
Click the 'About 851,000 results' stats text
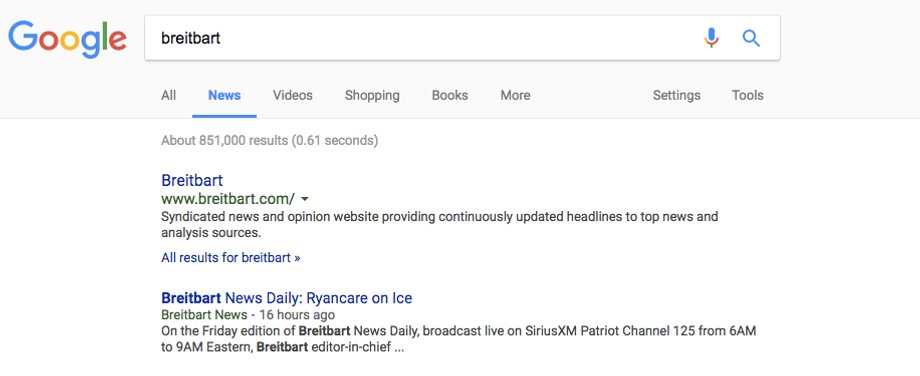269,141
